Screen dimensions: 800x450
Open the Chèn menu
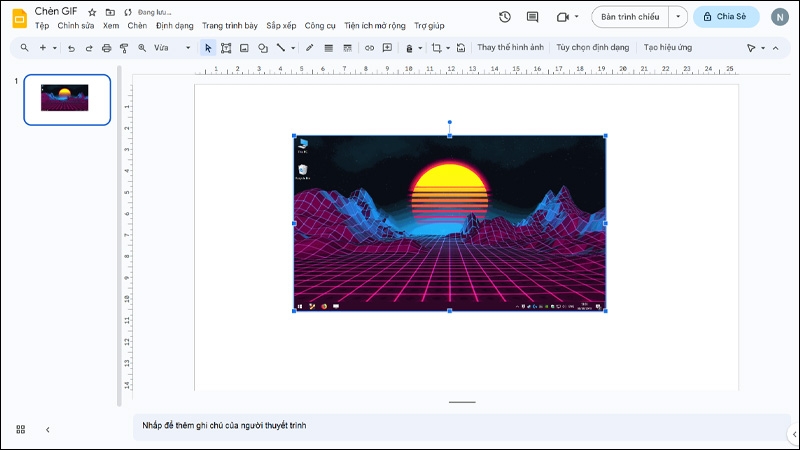(x=137, y=26)
